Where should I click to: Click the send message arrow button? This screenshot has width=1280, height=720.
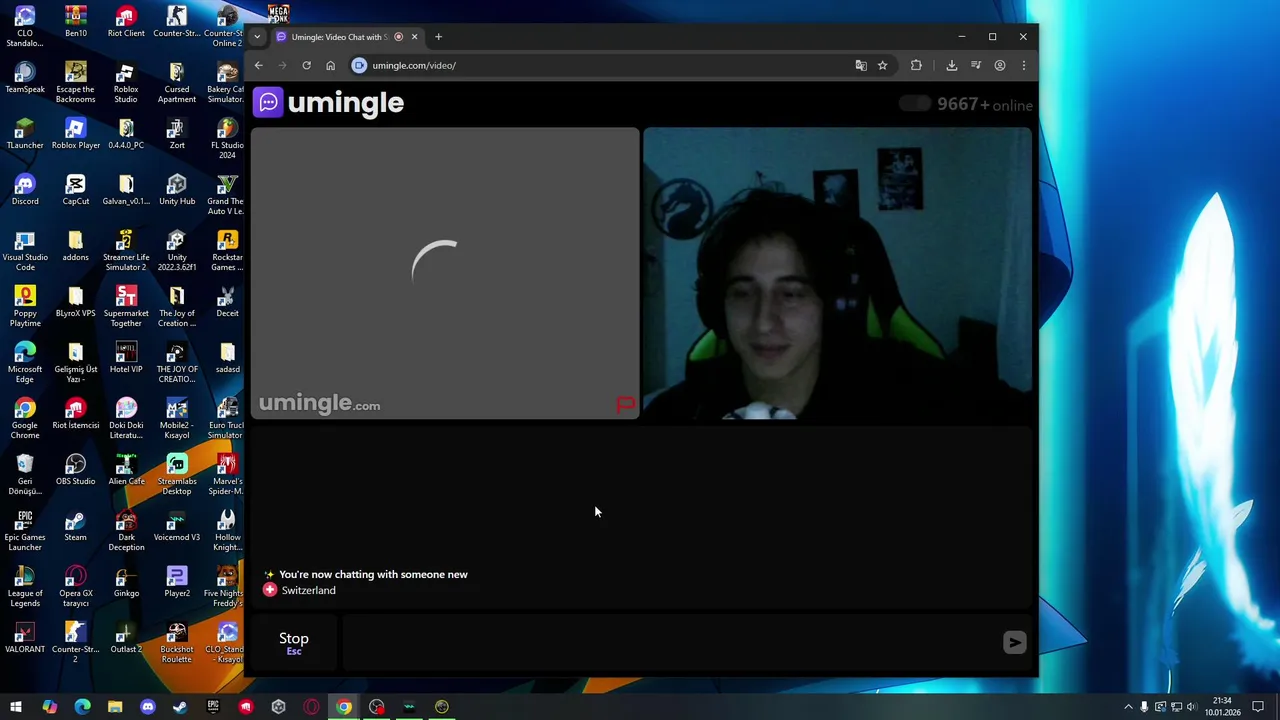click(1014, 643)
